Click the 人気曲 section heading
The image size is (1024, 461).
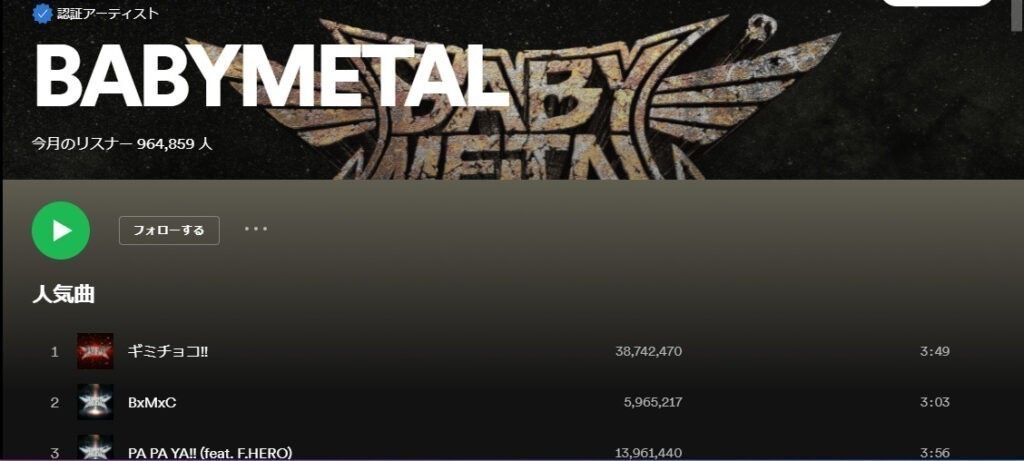coord(63,294)
